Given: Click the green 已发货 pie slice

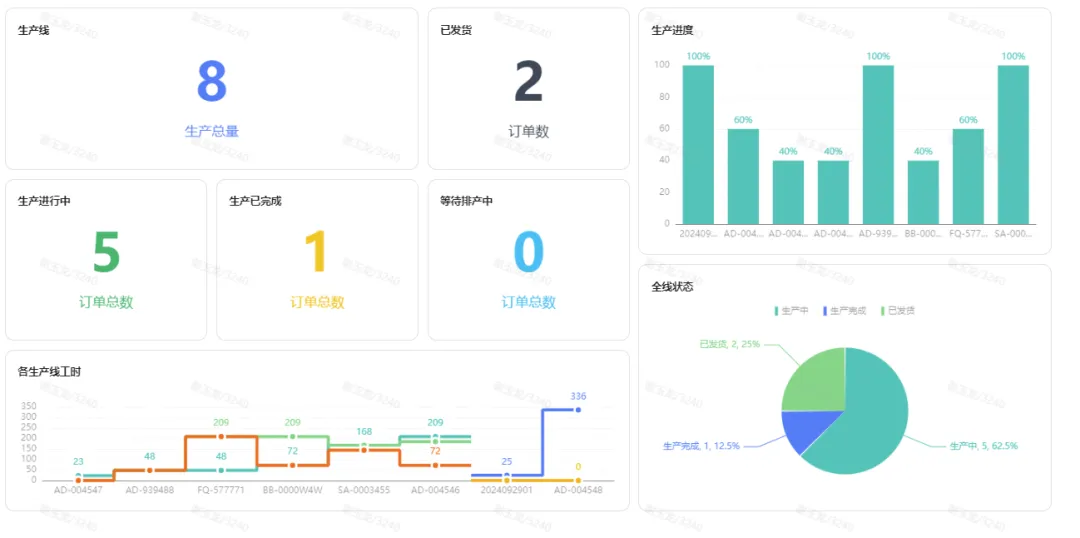Looking at the screenshot, I should (815, 379).
